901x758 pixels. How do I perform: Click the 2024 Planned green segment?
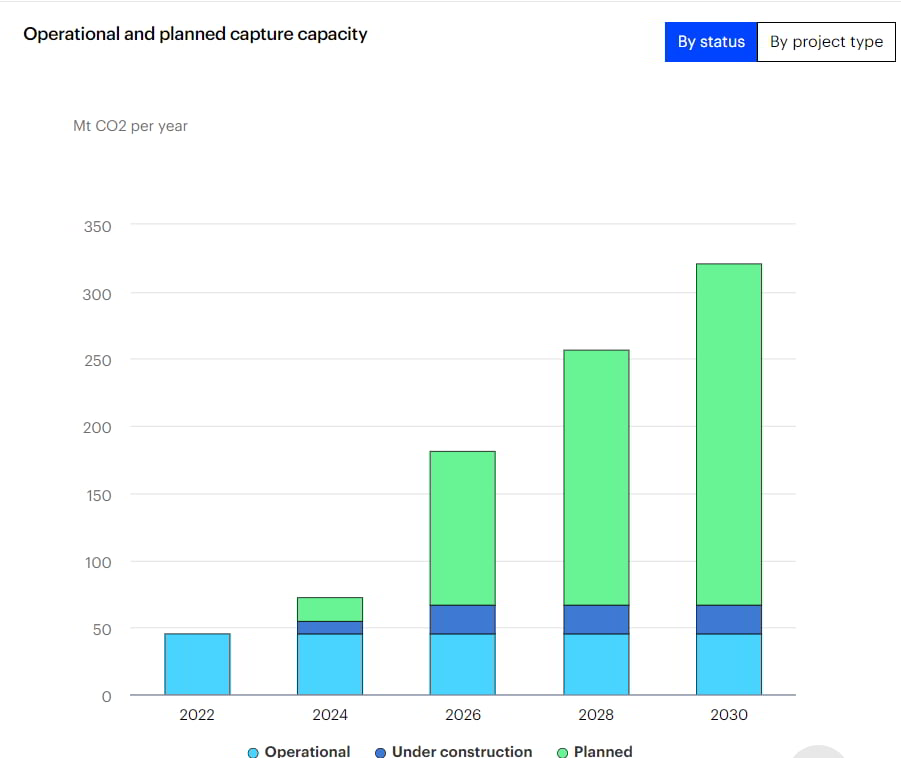click(x=330, y=609)
